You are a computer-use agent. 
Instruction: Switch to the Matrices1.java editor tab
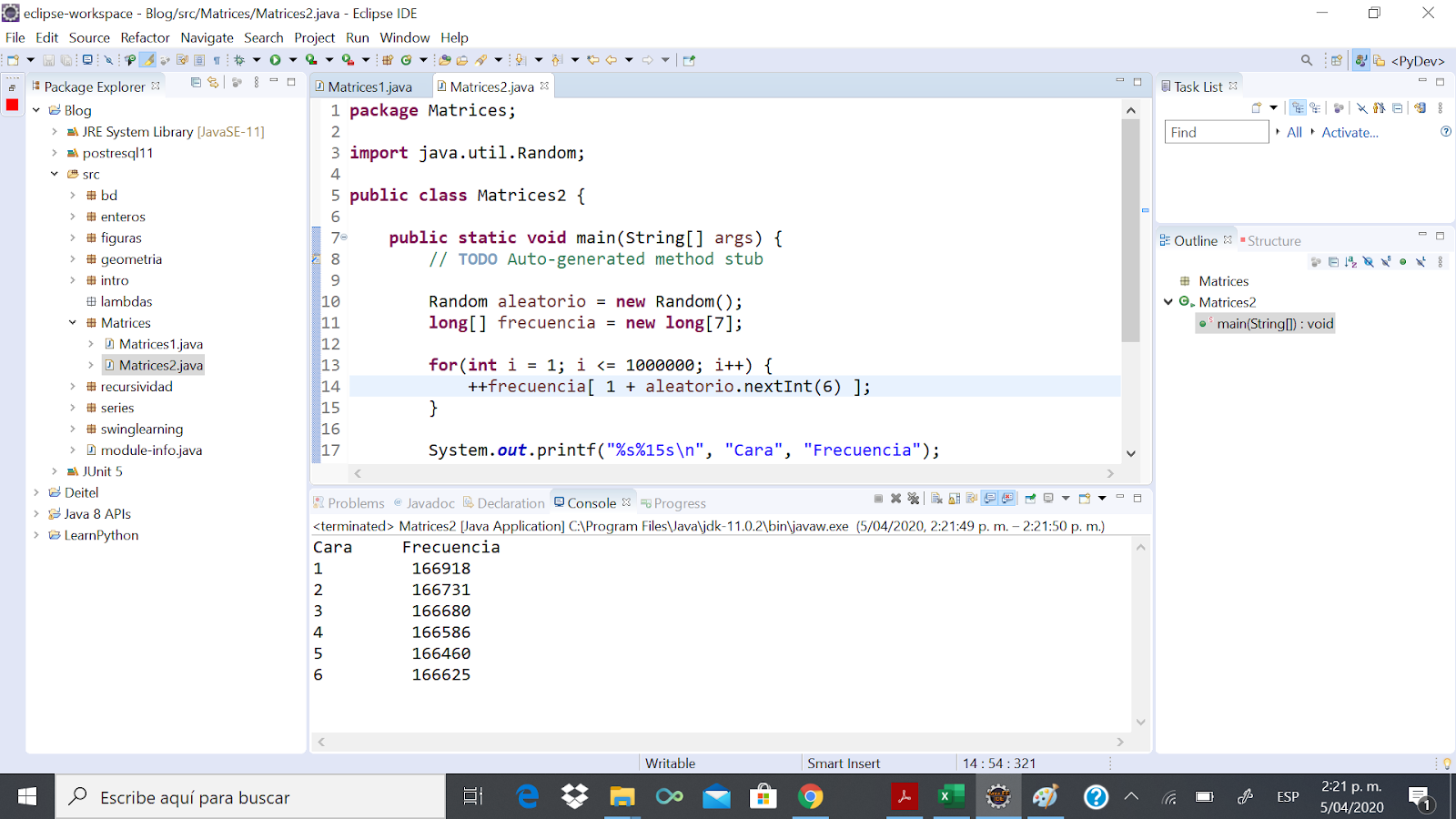tap(370, 86)
